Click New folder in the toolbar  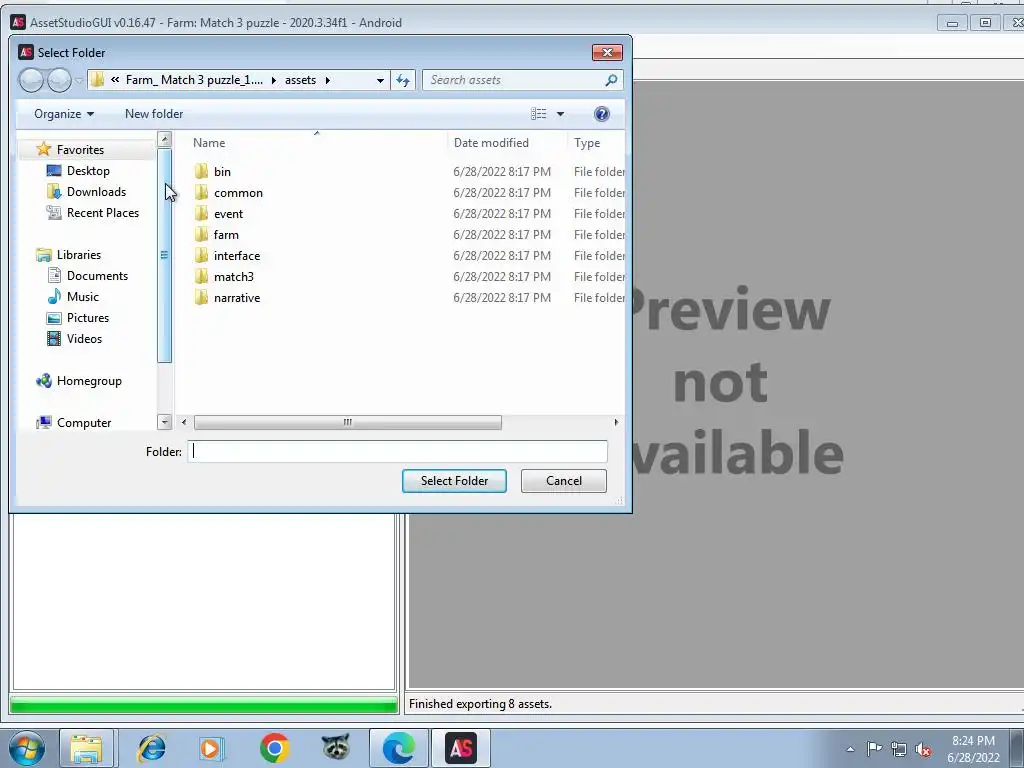pyautogui.click(x=154, y=114)
